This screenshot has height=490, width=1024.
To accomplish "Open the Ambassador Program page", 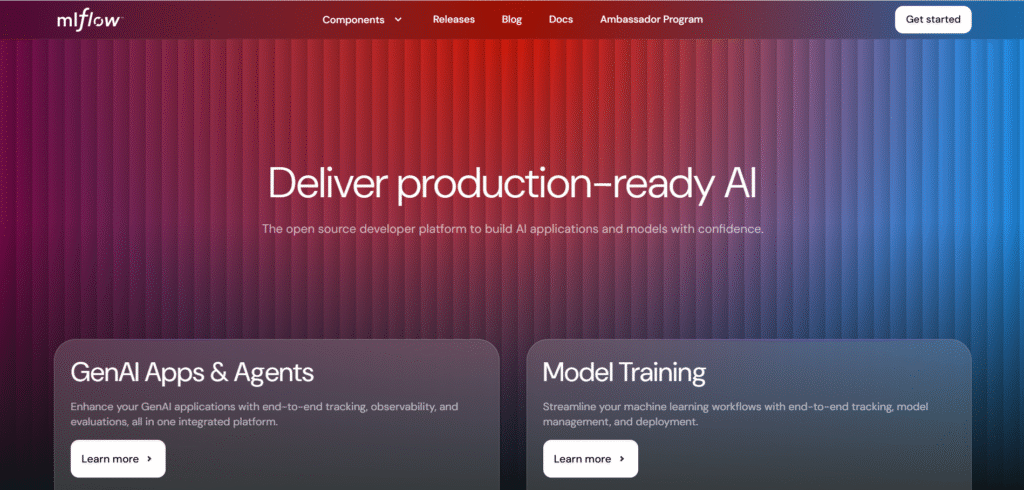I will click(651, 19).
